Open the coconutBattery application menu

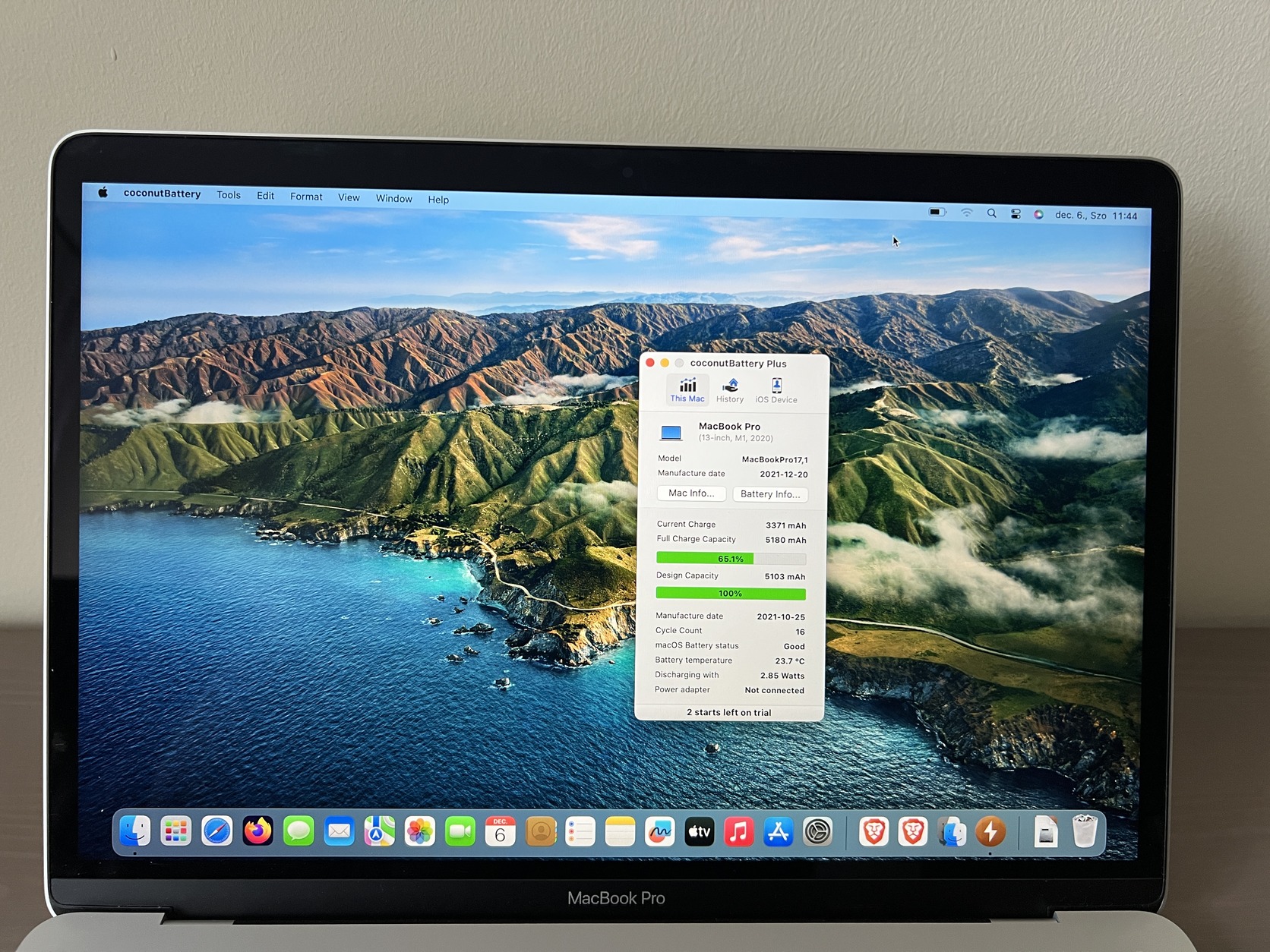[162, 194]
